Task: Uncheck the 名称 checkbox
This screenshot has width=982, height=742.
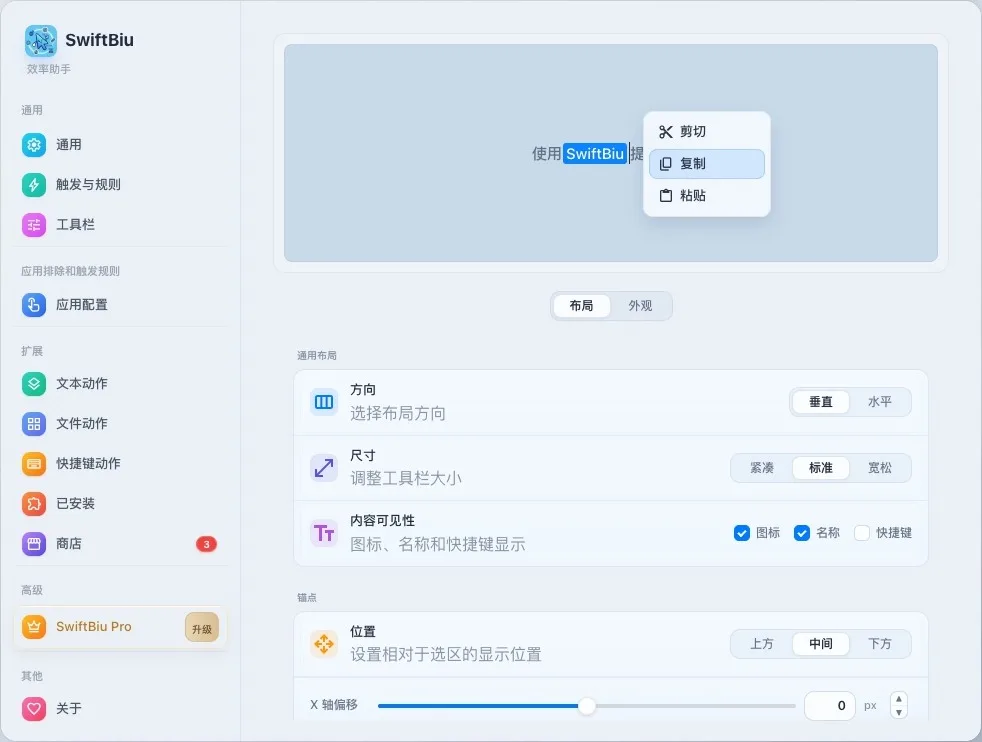Action: click(x=802, y=533)
